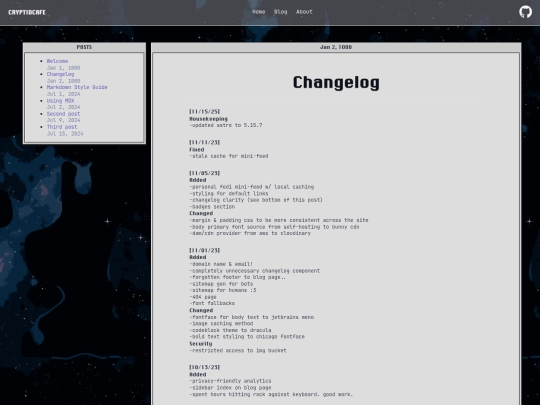
Task: Click the Housekeeping heading
Action: point(208,119)
